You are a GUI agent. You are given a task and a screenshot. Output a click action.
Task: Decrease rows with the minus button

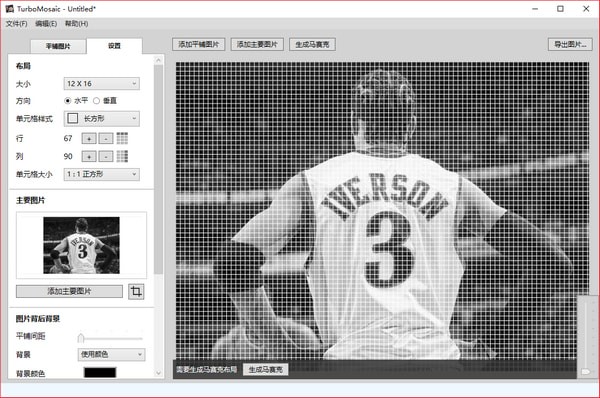pyautogui.click(x=106, y=139)
